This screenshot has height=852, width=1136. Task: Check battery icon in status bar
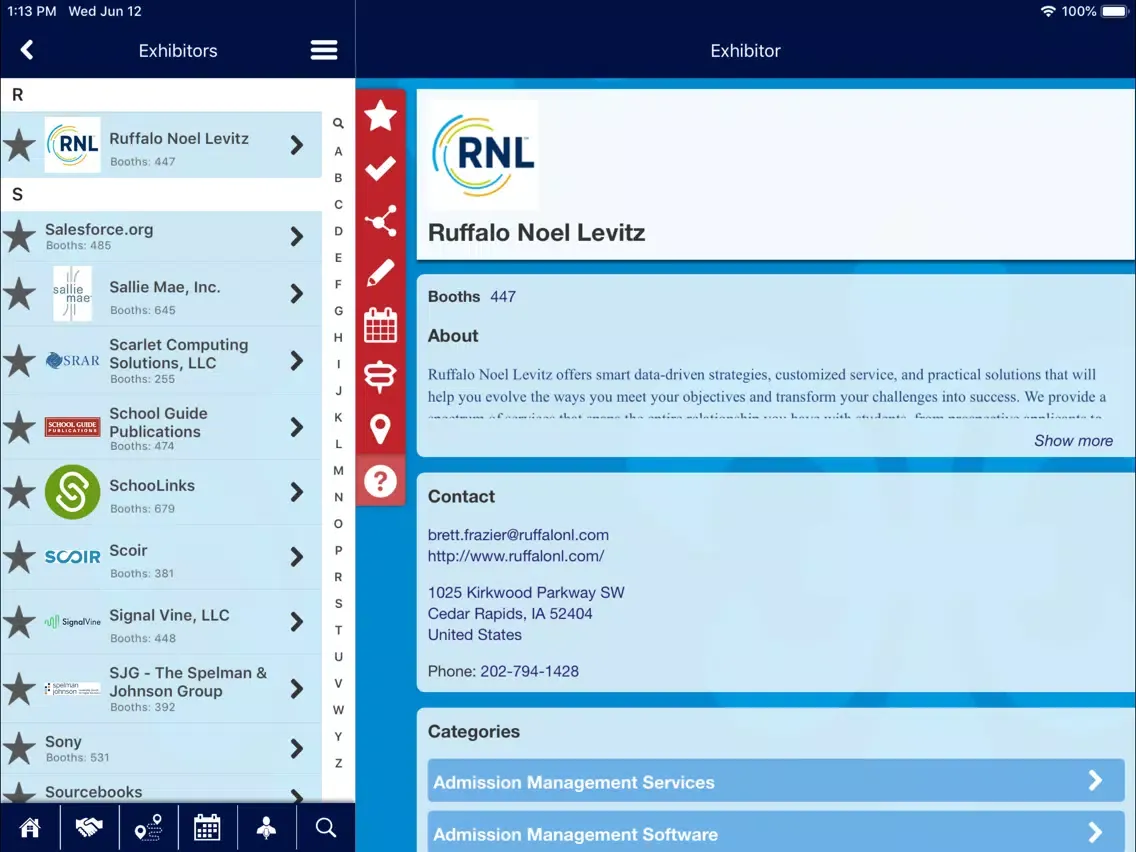coord(1114,12)
